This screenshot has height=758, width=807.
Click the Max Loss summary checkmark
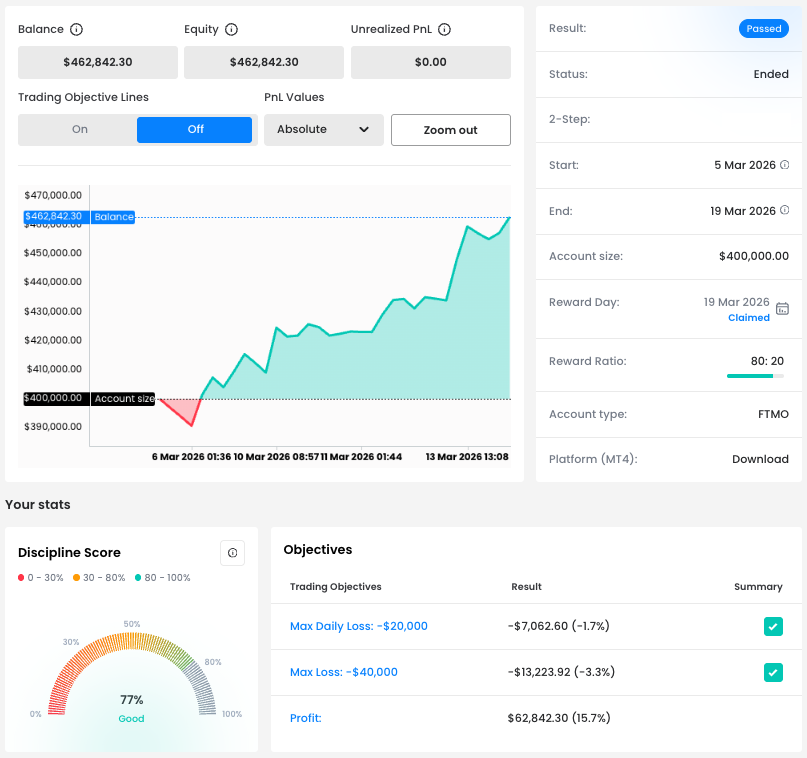point(772,673)
